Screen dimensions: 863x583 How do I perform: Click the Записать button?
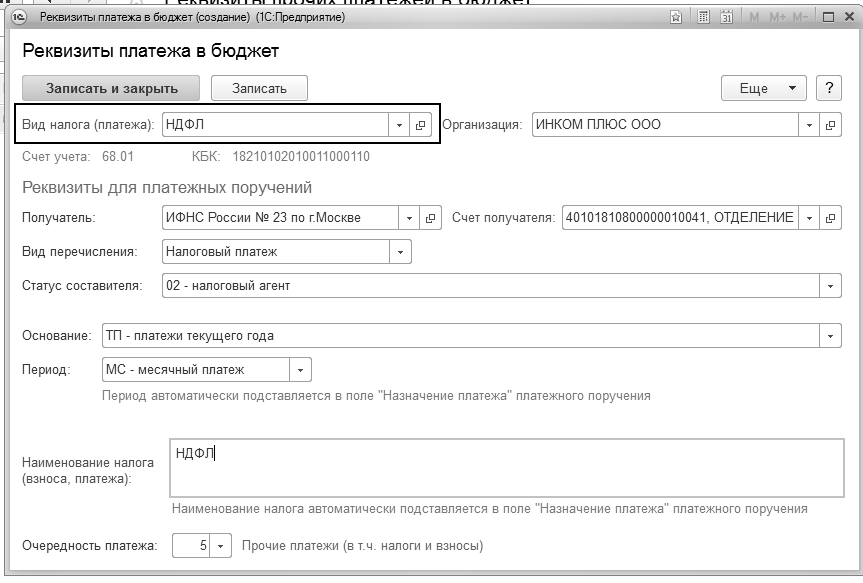tap(259, 88)
